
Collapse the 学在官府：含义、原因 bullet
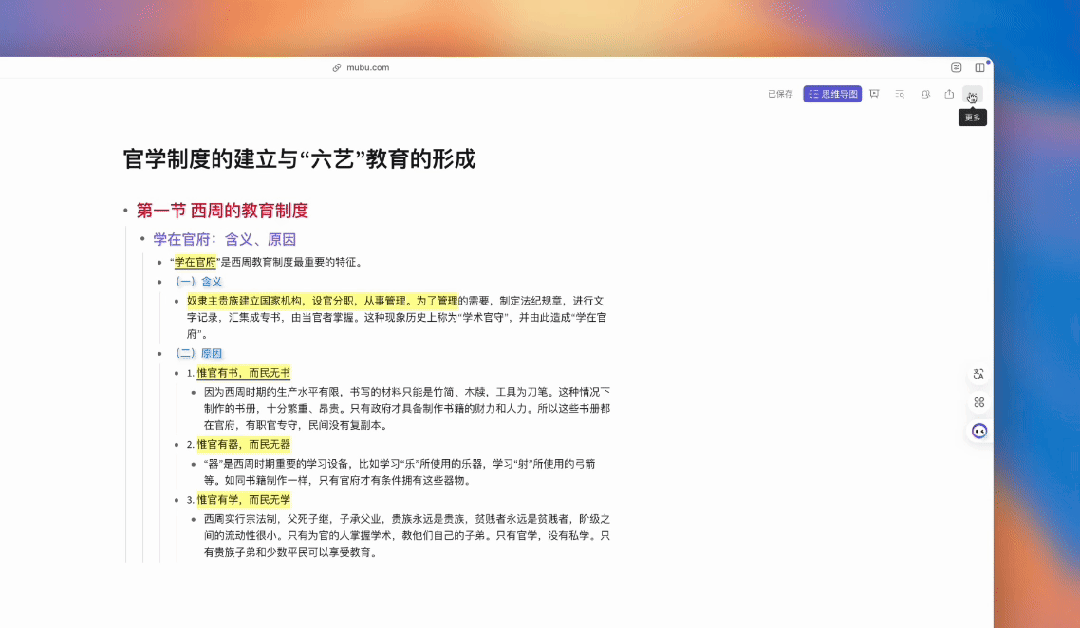tap(142, 239)
